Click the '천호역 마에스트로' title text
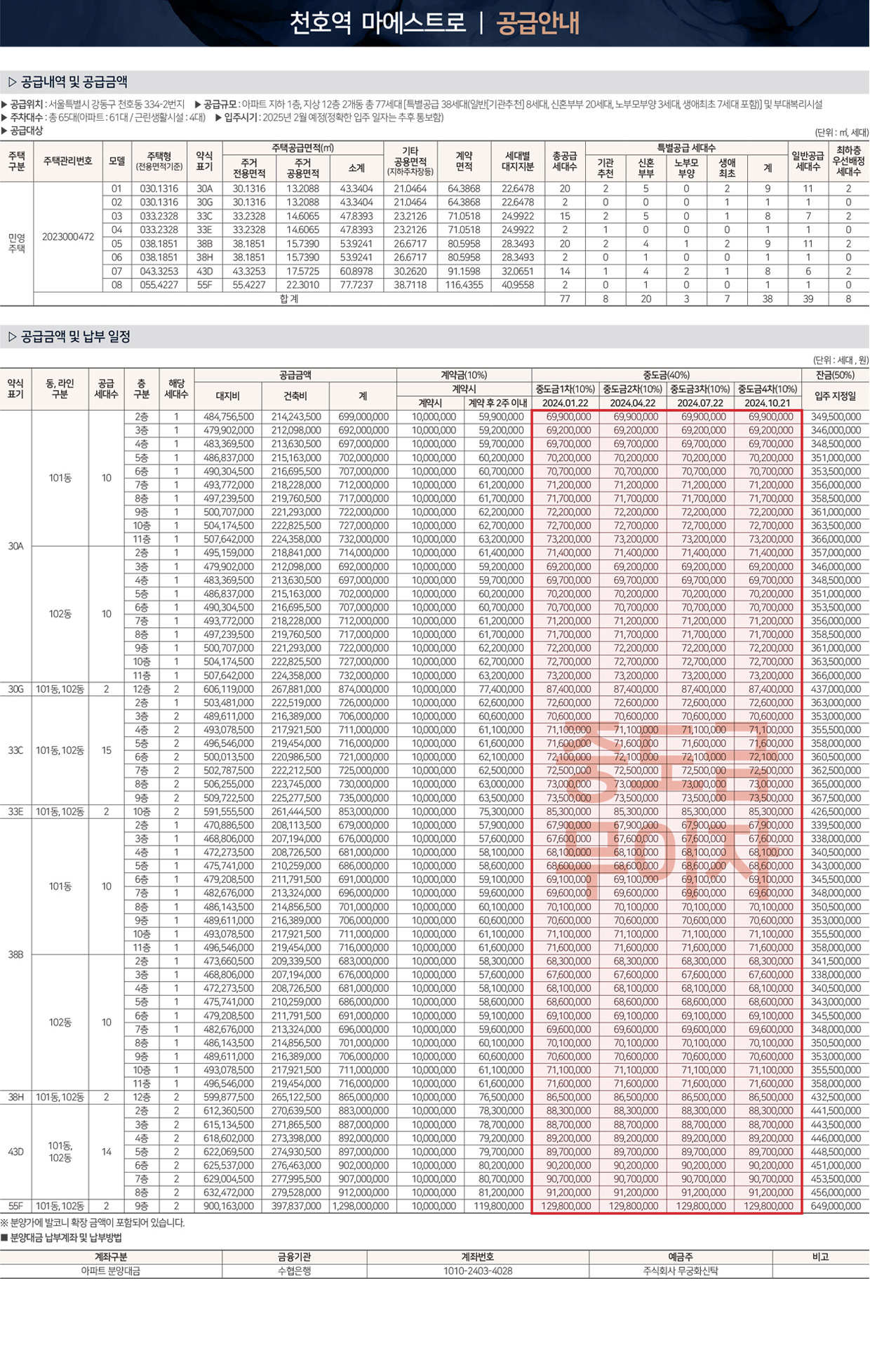 377,22
